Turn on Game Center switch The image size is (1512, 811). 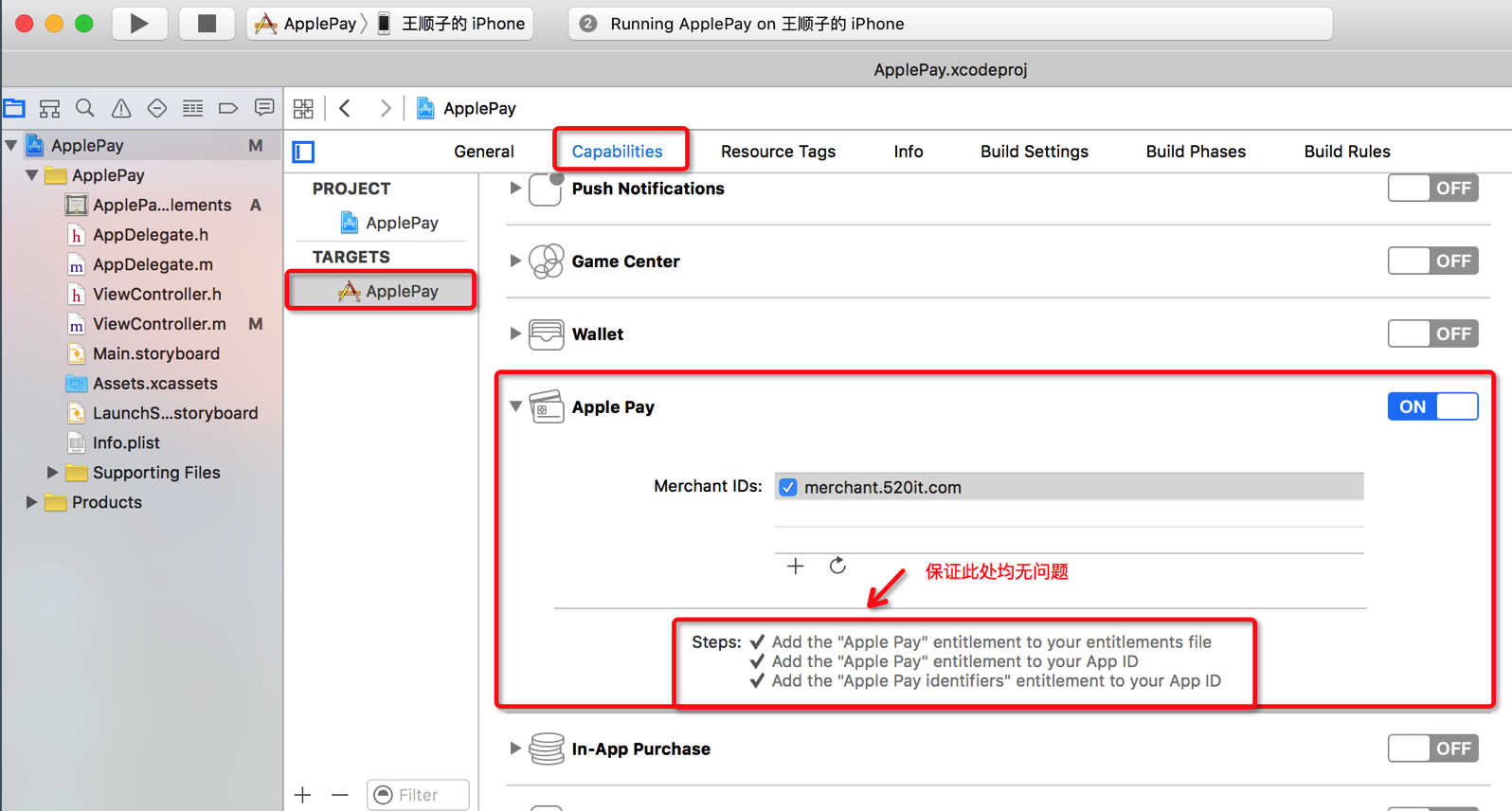tap(1432, 261)
